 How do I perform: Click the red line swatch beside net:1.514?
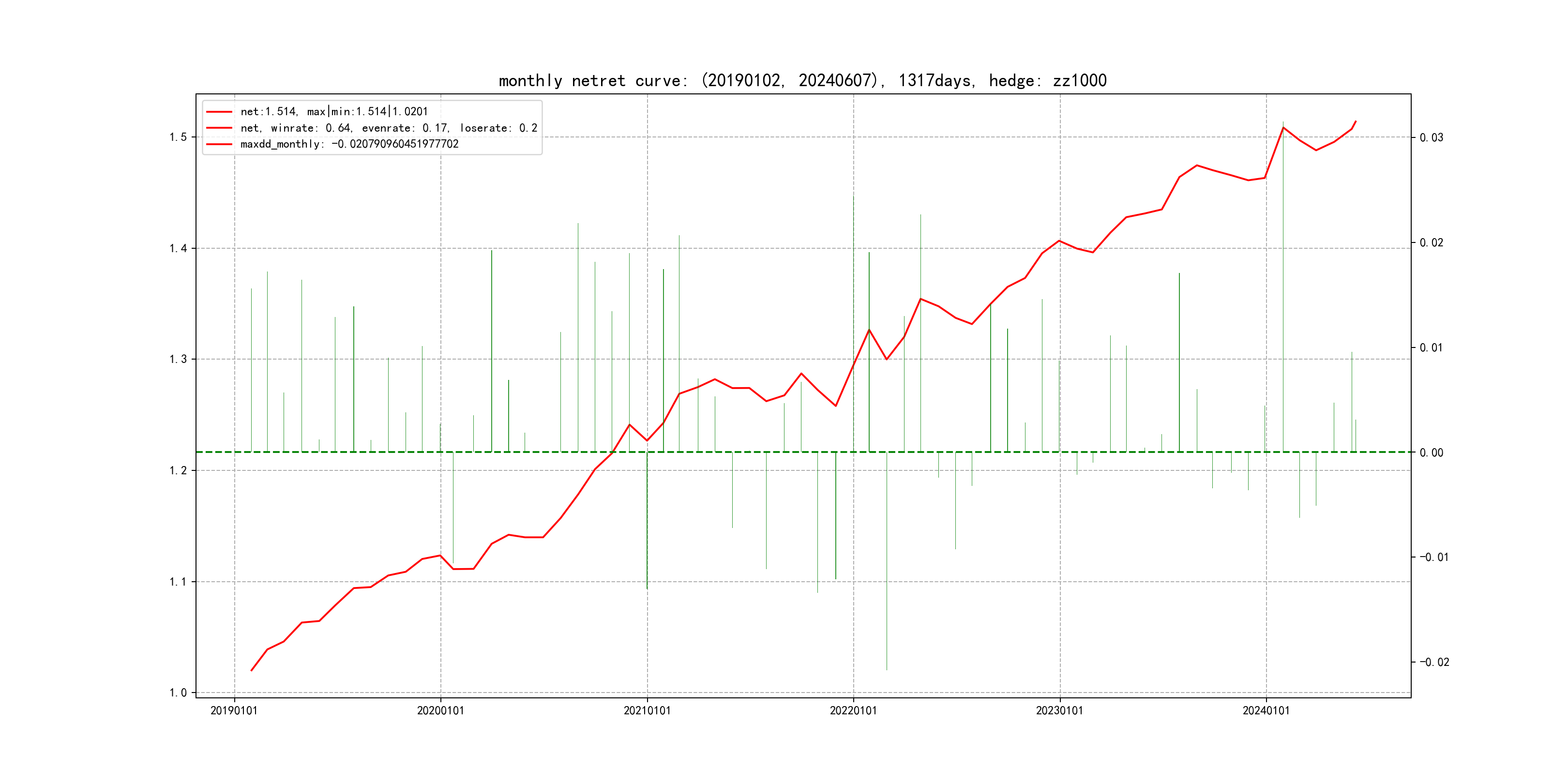tap(219, 111)
